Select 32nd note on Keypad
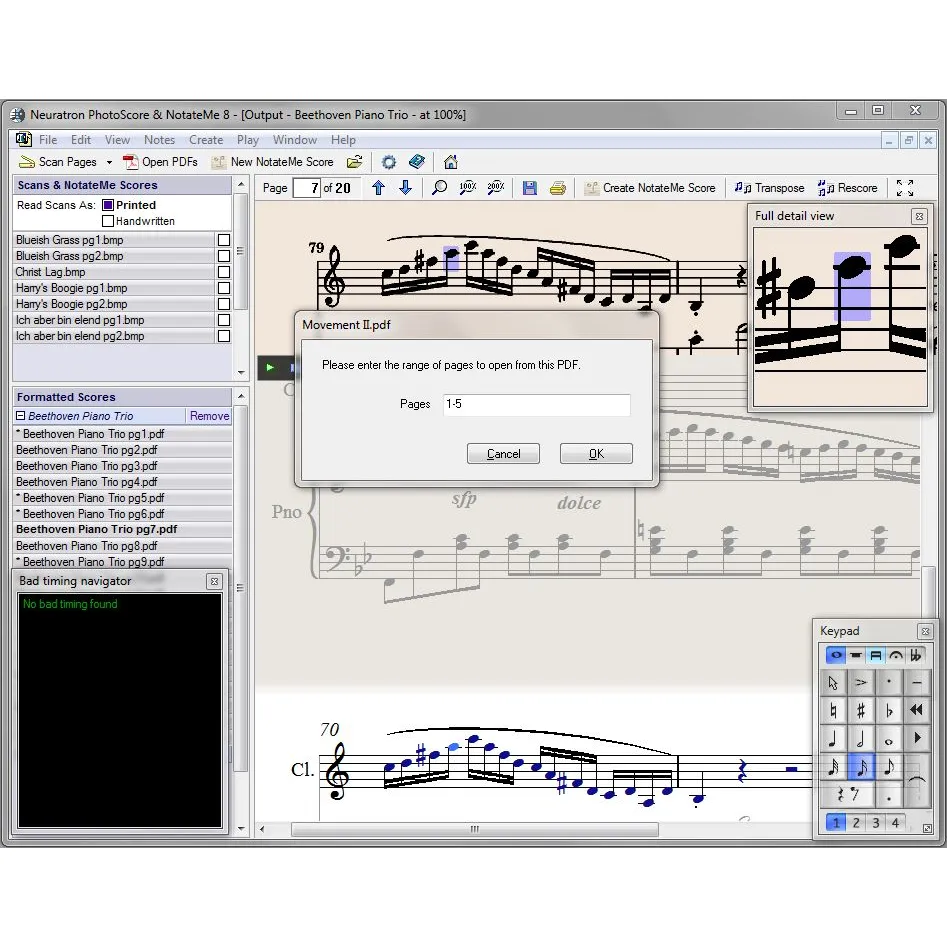947x947 pixels. 833,767
